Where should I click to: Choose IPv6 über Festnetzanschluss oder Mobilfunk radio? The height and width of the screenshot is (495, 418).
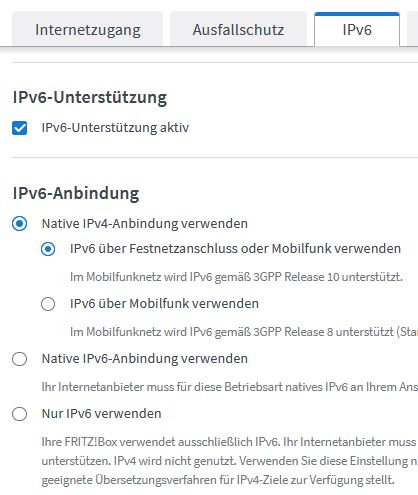pos(48,249)
